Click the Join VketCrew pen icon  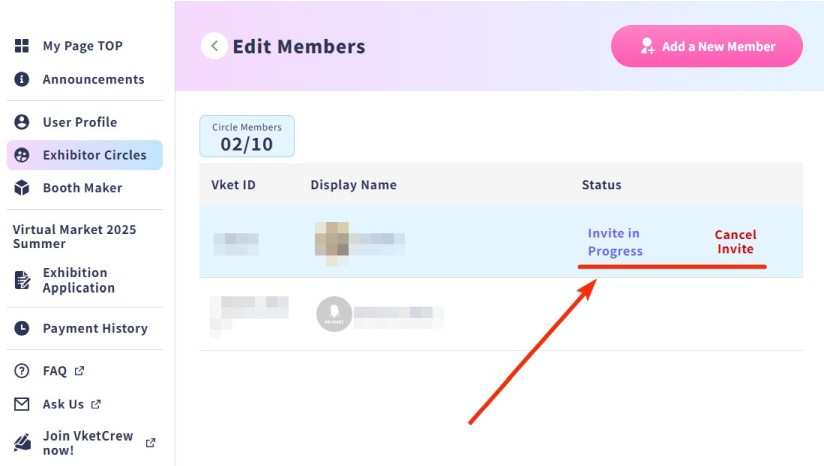pyautogui.click(x=22, y=442)
